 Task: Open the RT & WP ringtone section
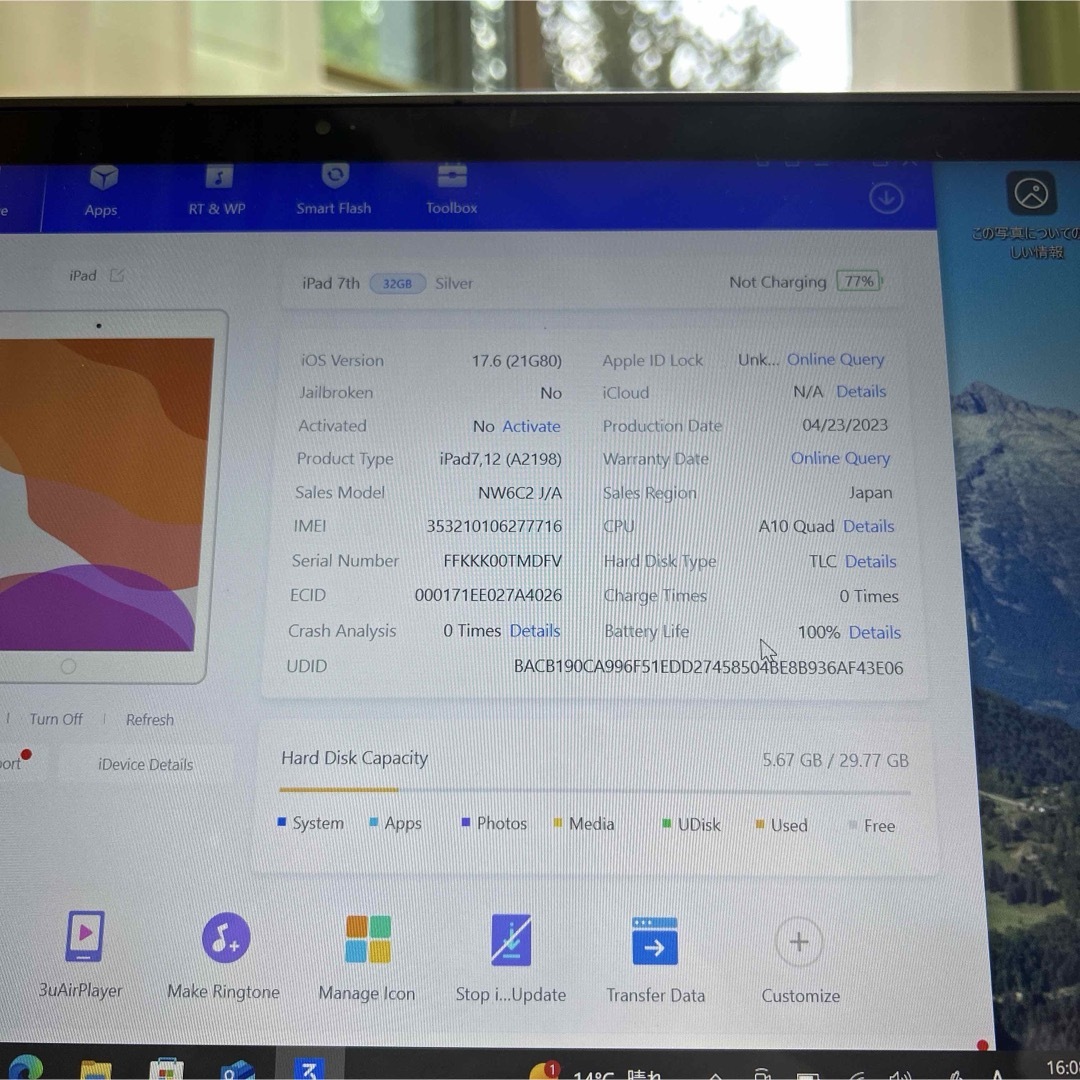tap(217, 191)
